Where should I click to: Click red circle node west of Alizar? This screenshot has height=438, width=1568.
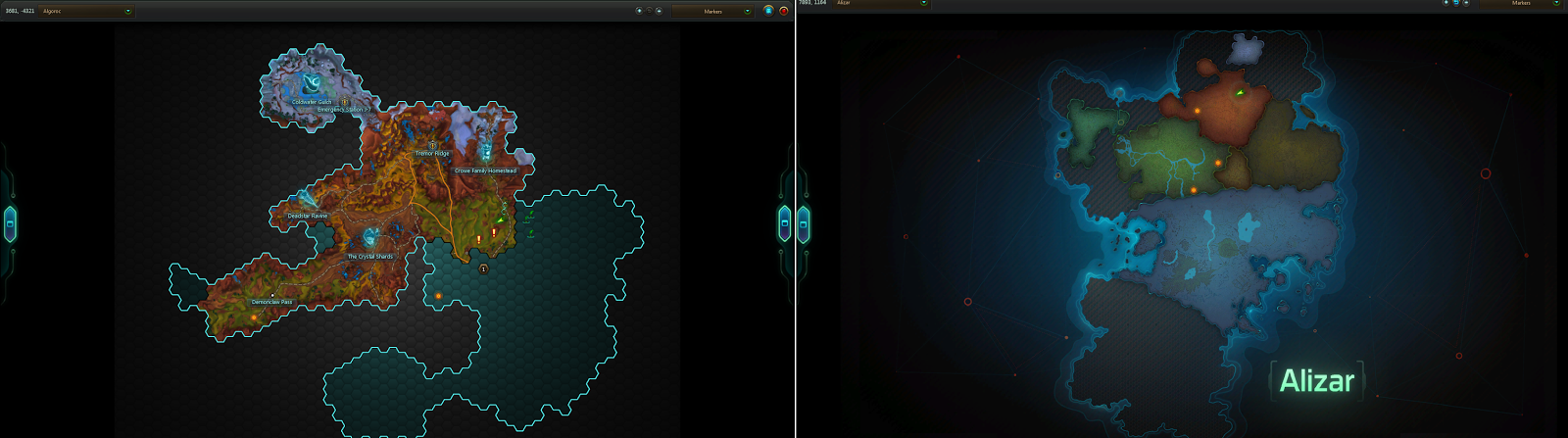pos(968,302)
